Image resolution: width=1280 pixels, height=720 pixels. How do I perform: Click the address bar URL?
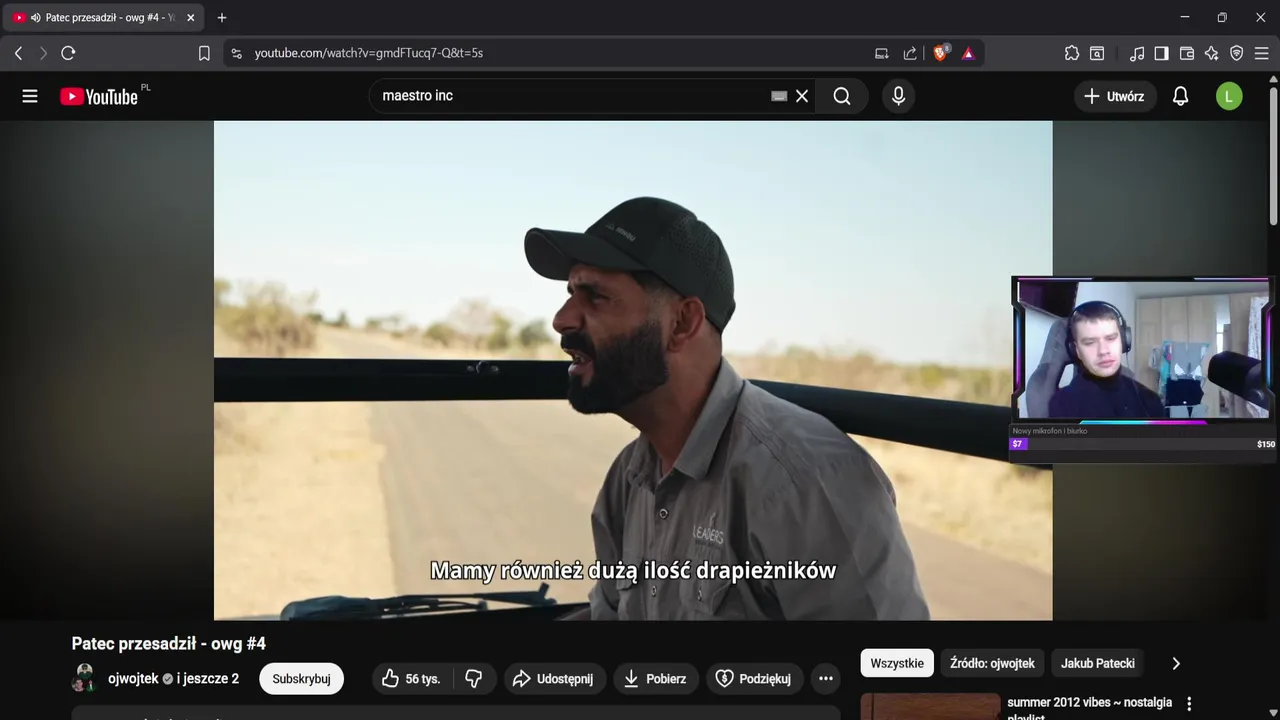(368, 53)
